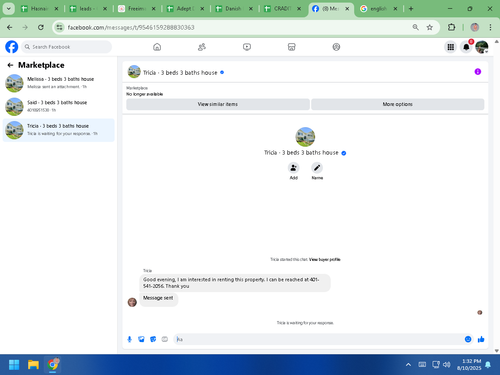Image resolution: width=500 pixels, height=375 pixels.
Task: Click the View similar items button
Action: coord(218,104)
